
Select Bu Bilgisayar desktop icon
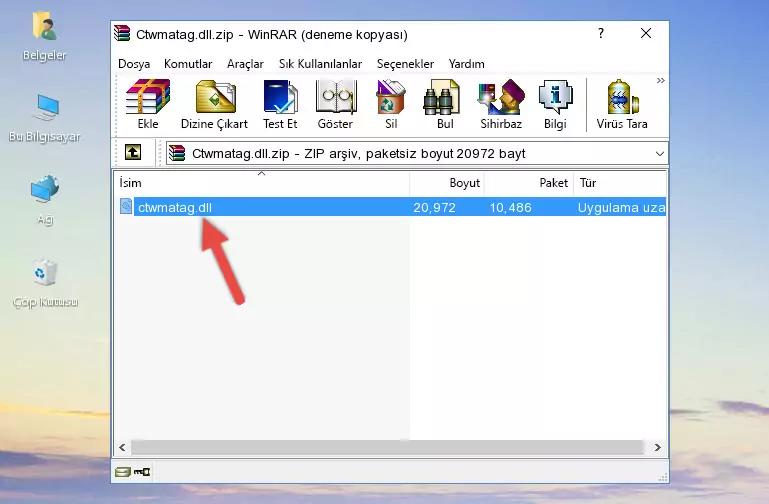(x=45, y=119)
